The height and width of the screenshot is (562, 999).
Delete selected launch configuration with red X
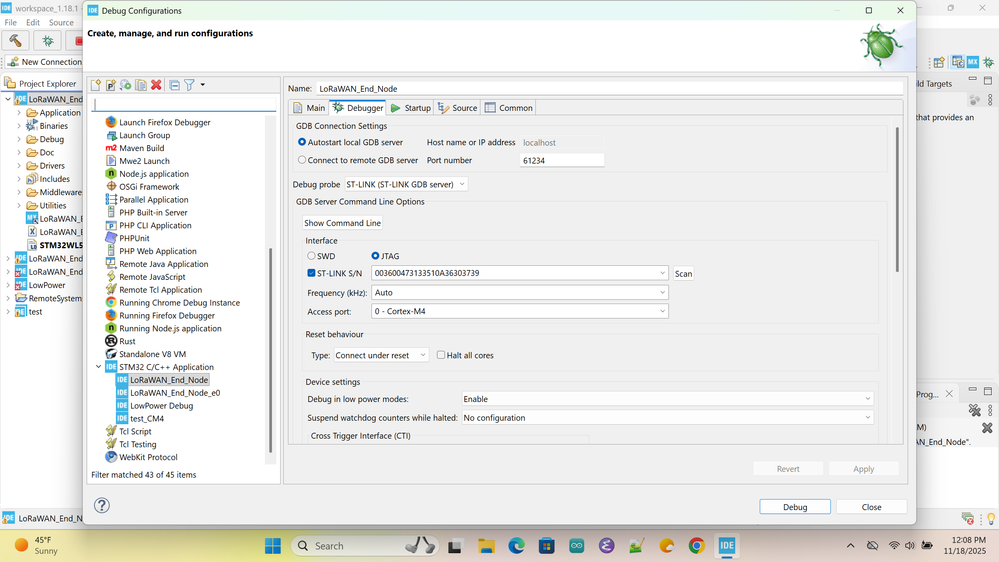[156, 85]
